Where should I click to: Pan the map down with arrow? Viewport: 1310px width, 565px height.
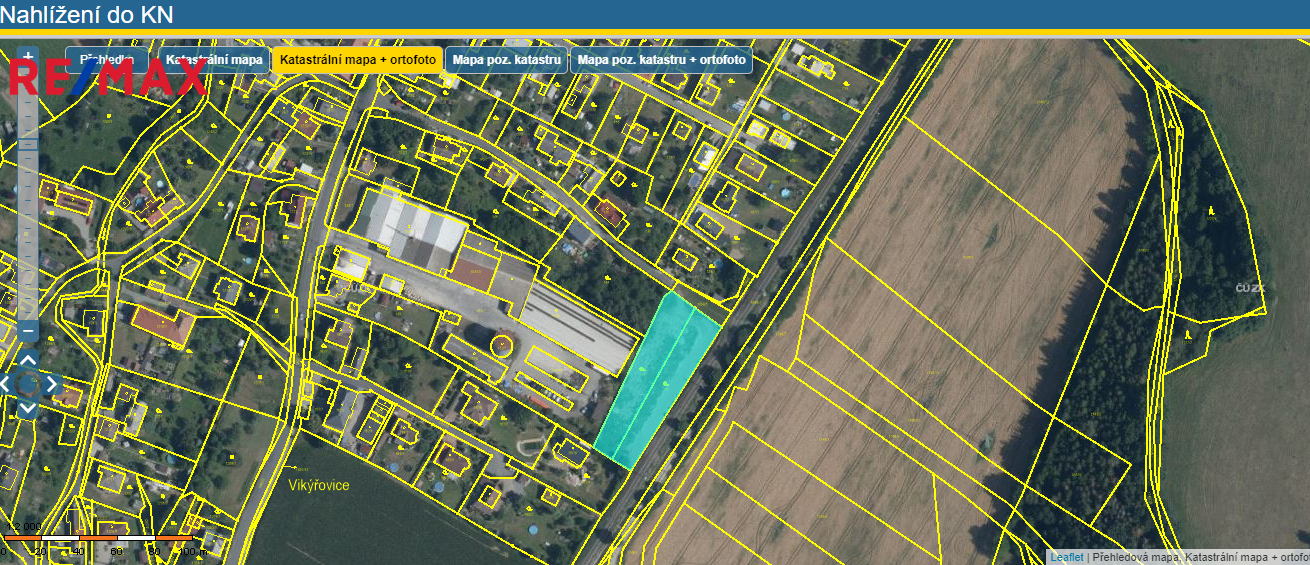pos(28,407)
